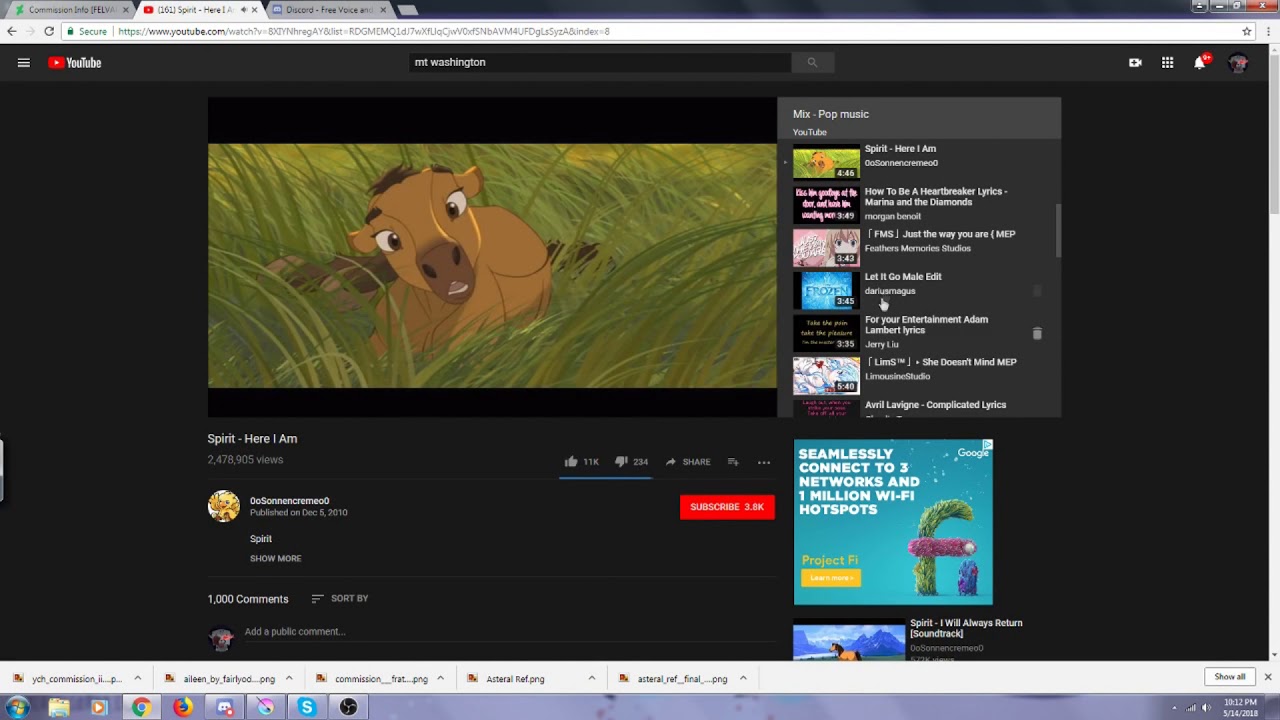Open the 0oSonnencremeo0 channel name link
The width and height of the screenshot is (1280, 720).
[289, 501]
